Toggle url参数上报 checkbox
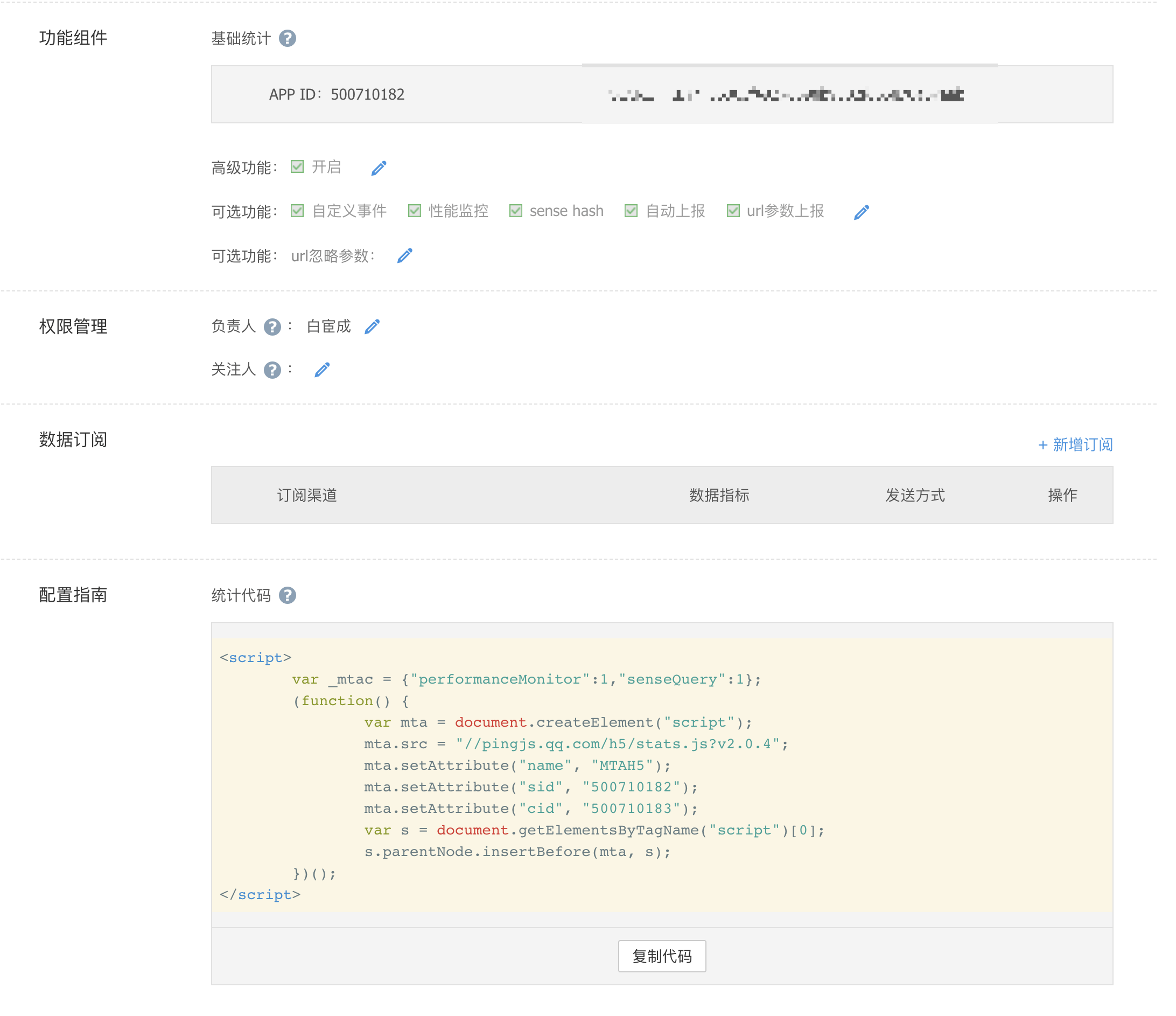Image resolution: width=1176 pixels, height=1016 pixels. (733, 211)
